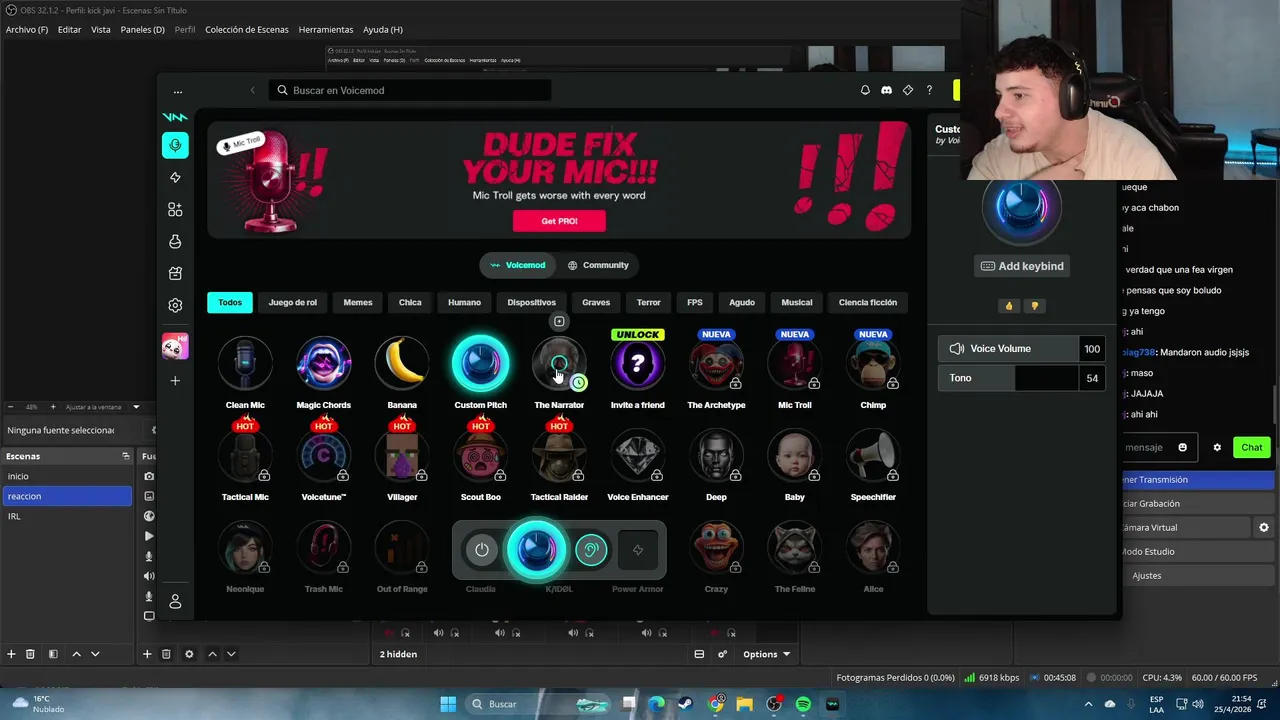Pick the Scout Boo voice
The image size is (1280, 720).
point(481,455)
